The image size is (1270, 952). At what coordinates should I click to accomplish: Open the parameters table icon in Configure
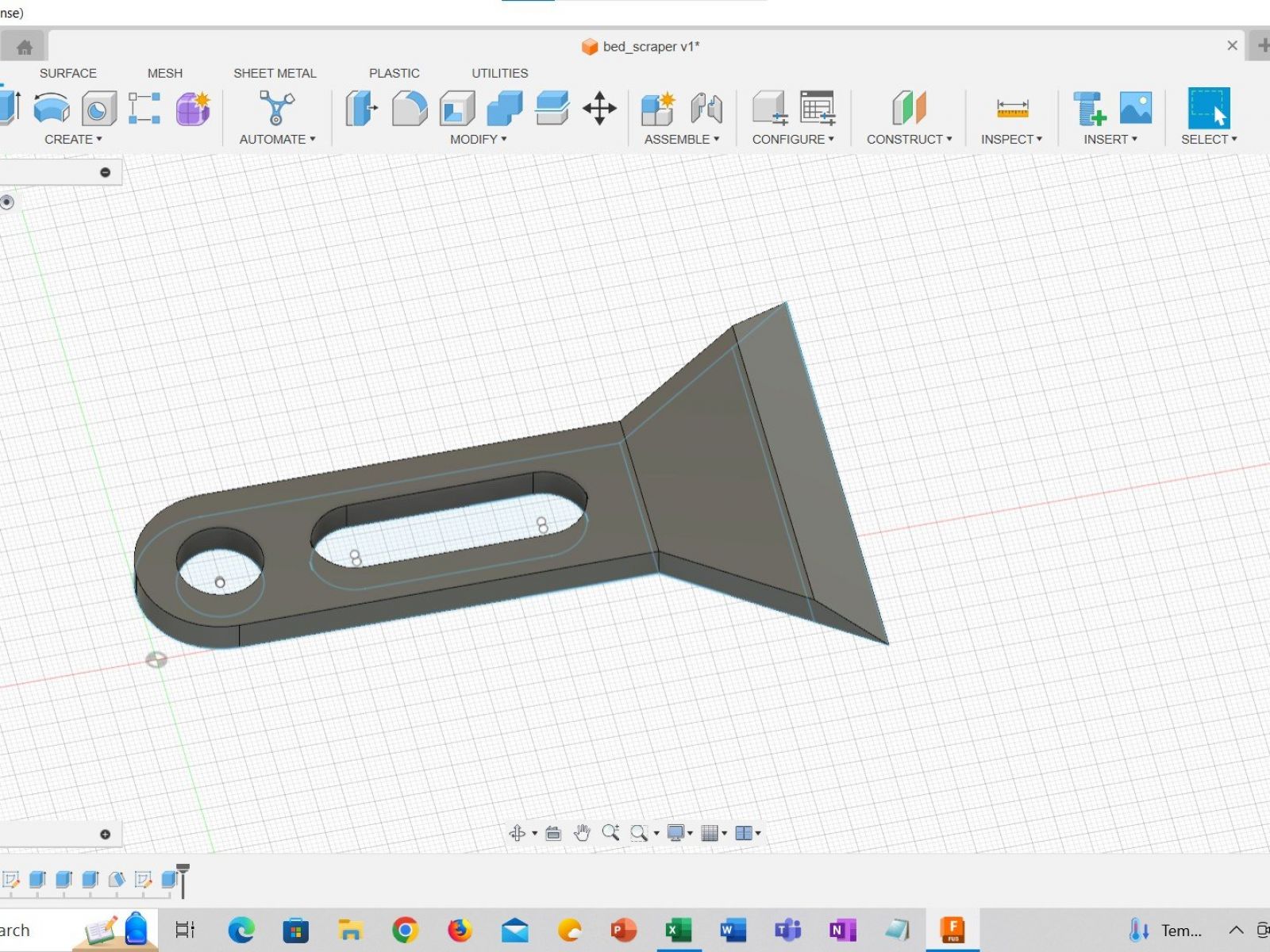818,109
